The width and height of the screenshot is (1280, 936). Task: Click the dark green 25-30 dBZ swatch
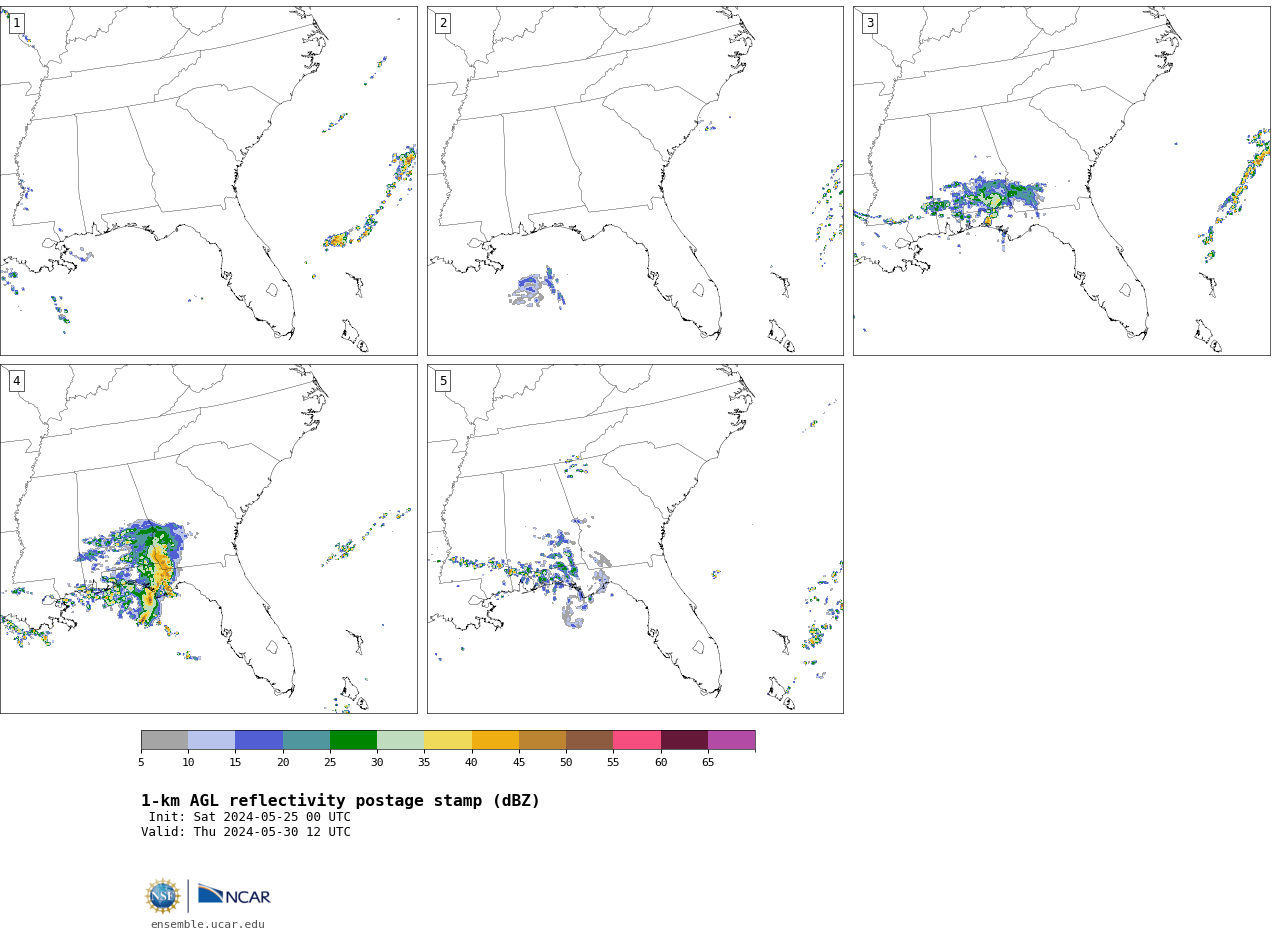353,740
